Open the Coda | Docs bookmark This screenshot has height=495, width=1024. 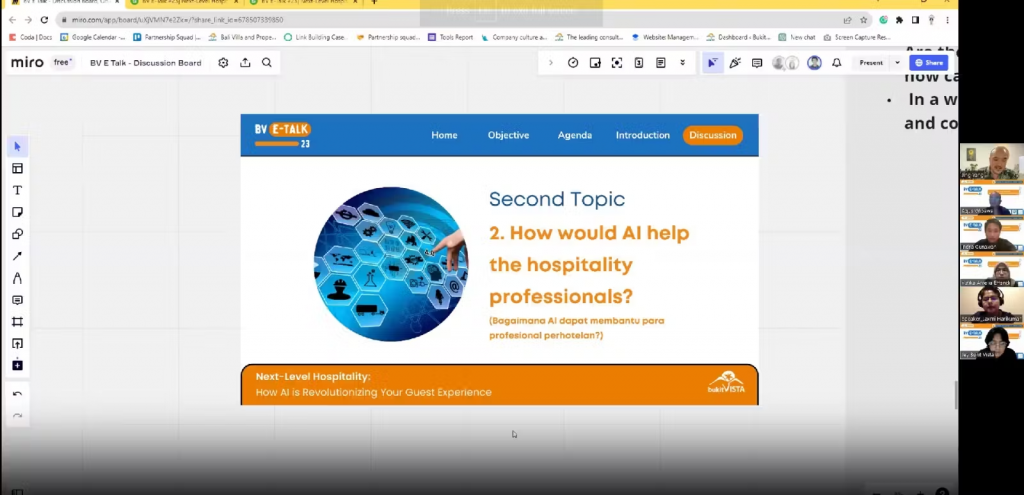(x=30, y=37)
